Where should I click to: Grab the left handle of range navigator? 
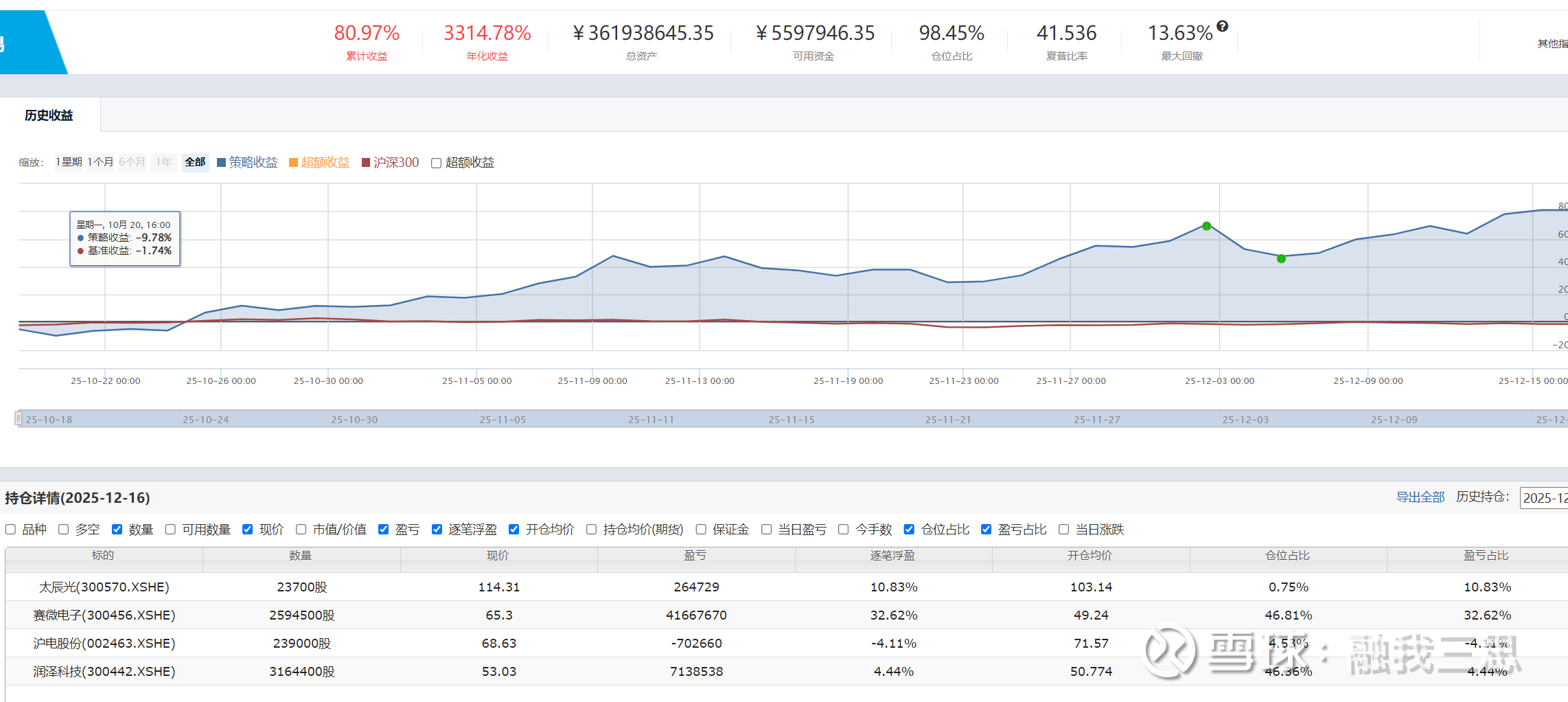tap(19, 418)
